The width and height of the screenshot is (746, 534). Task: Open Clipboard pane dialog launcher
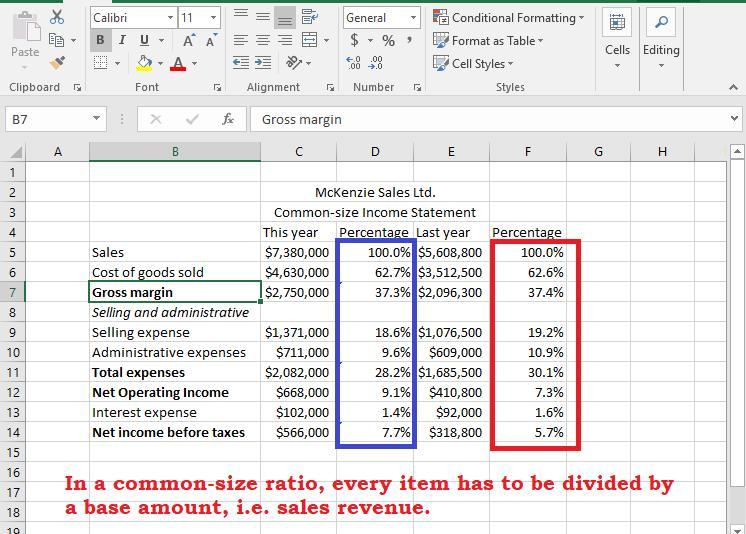tap(77, 88)
